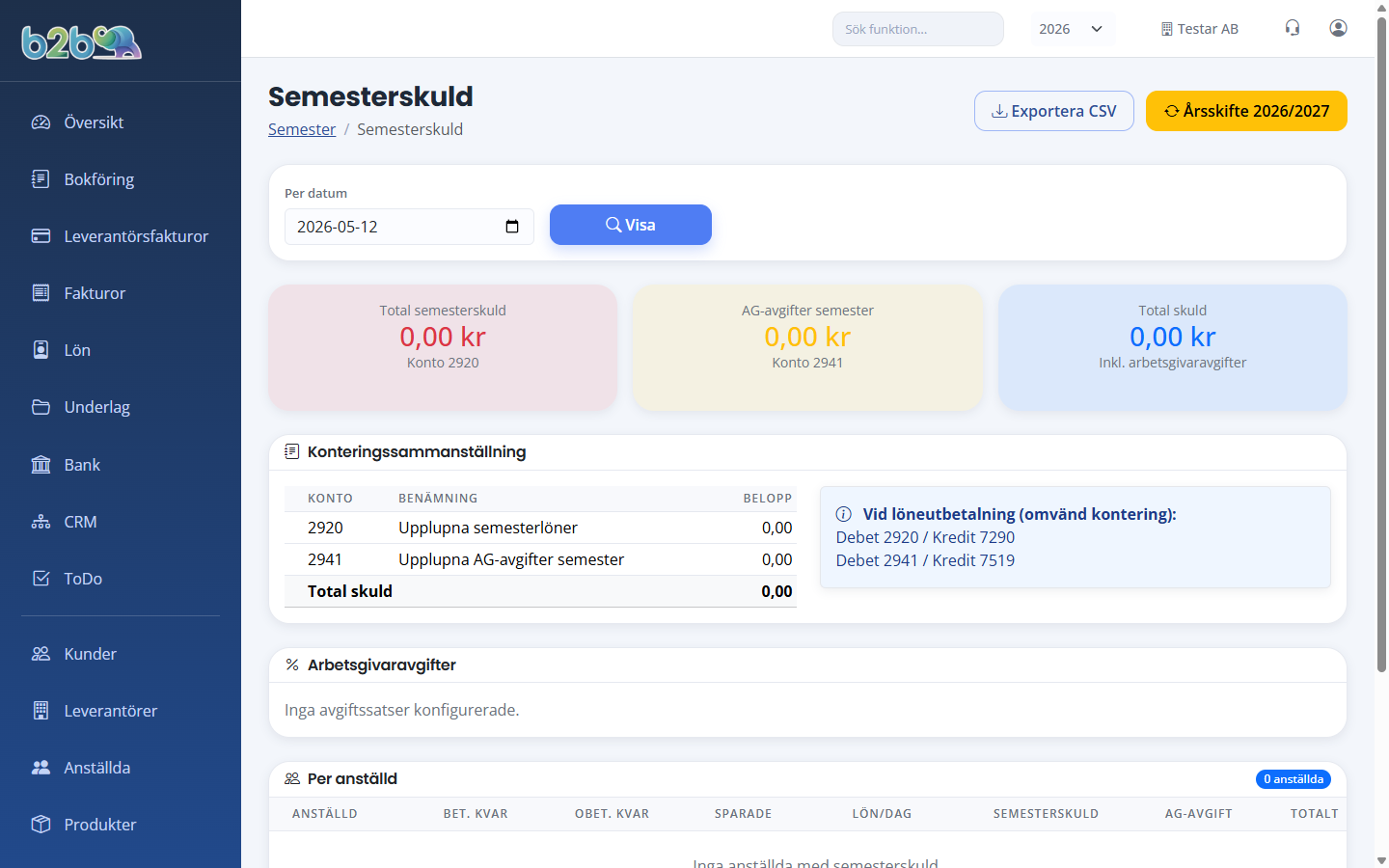Follow the Semester breadcrumb link
Screen dimensions: 1389x868
pyautogui.click(x=302, y=129)
